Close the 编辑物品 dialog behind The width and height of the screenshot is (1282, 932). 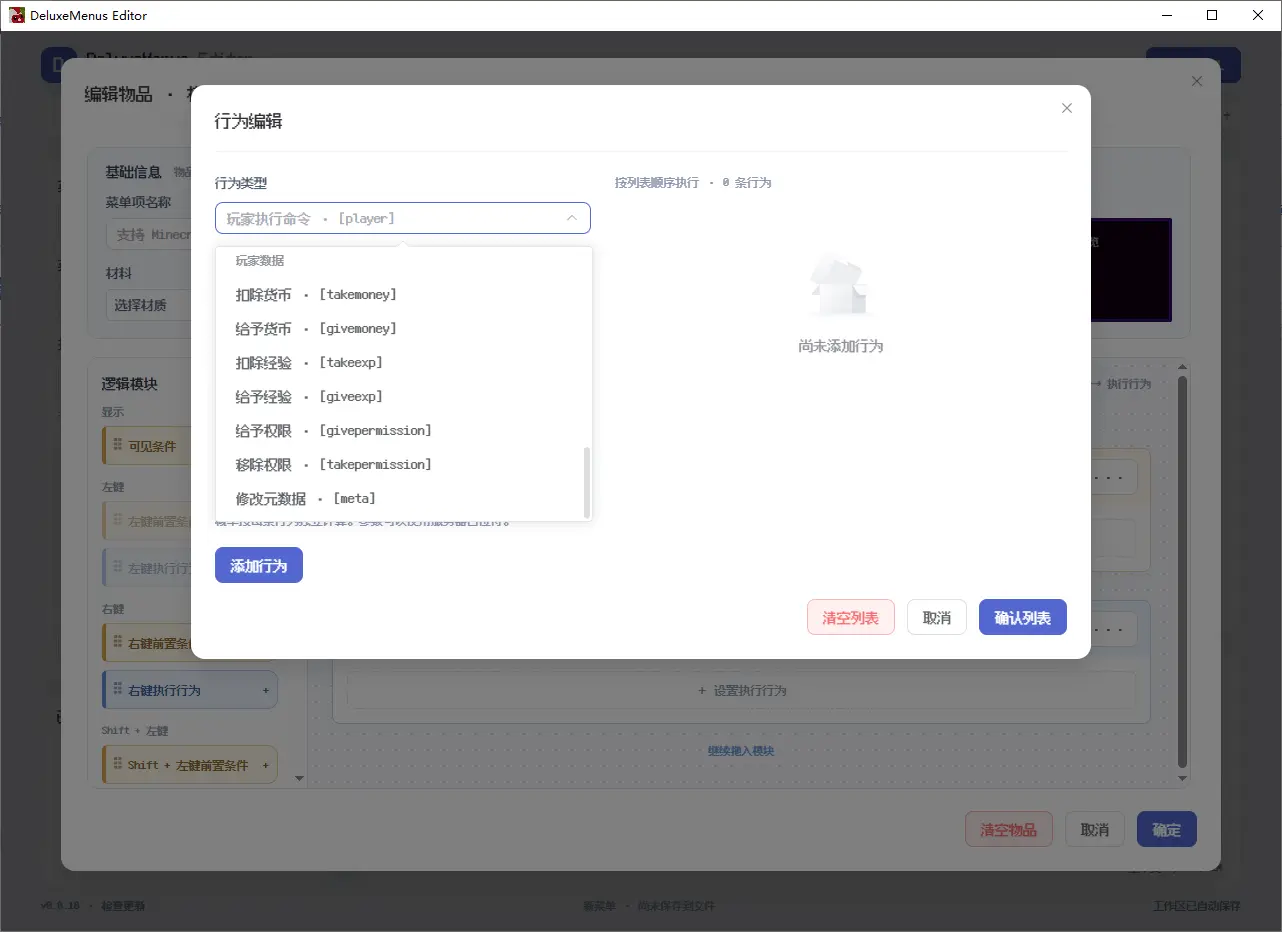1197,82
